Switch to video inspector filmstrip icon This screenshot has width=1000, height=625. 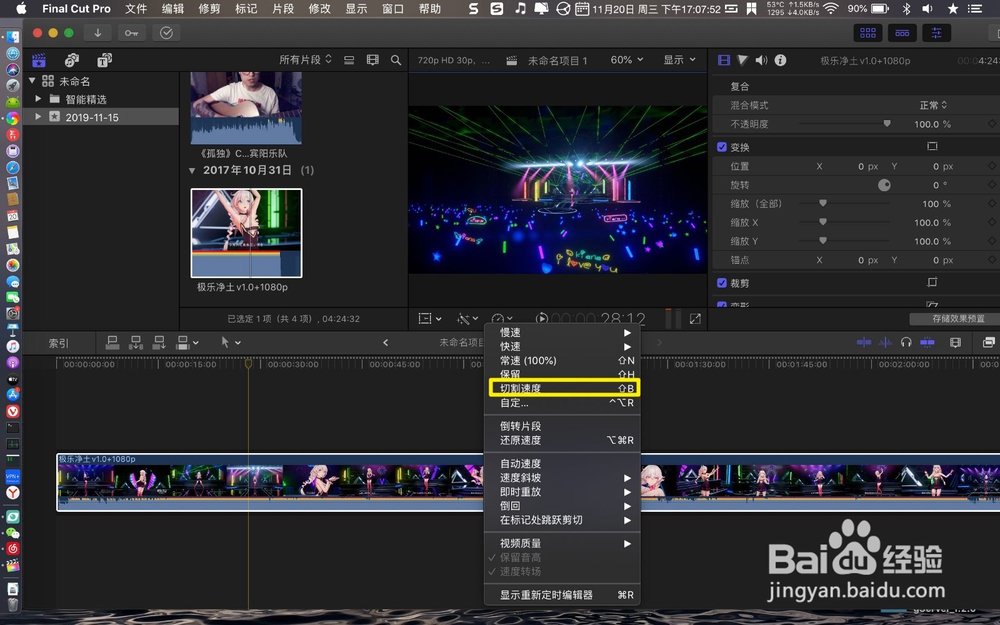tap(724, 60)
